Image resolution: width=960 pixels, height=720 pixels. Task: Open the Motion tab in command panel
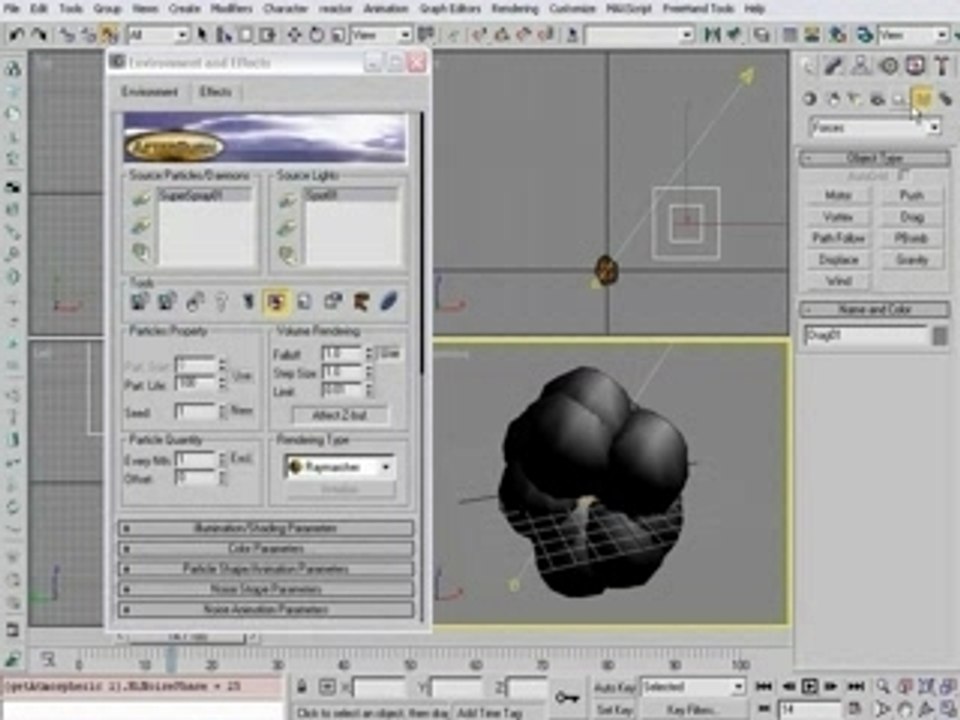pos(889,66)
